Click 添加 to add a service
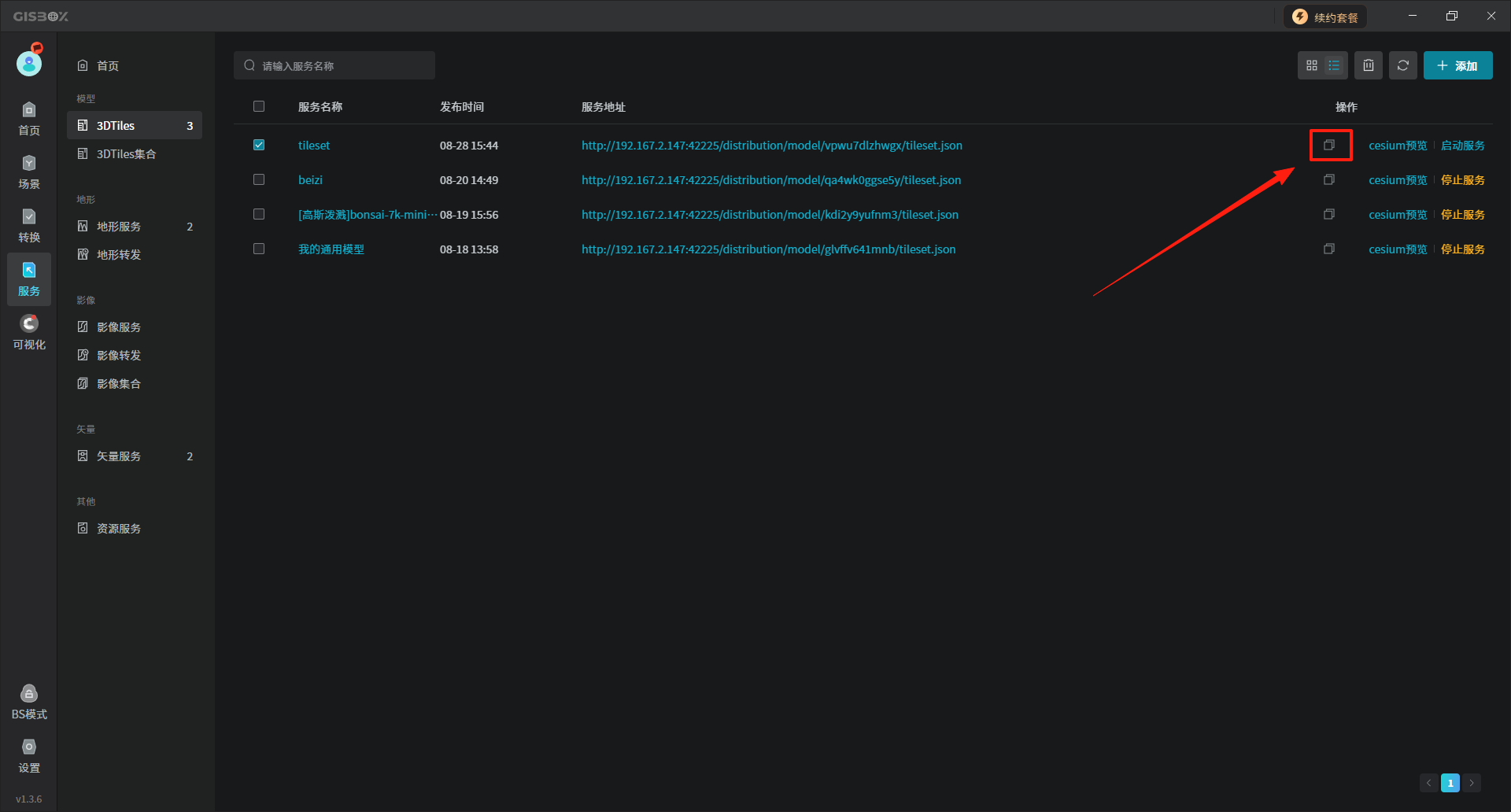 1457,65
